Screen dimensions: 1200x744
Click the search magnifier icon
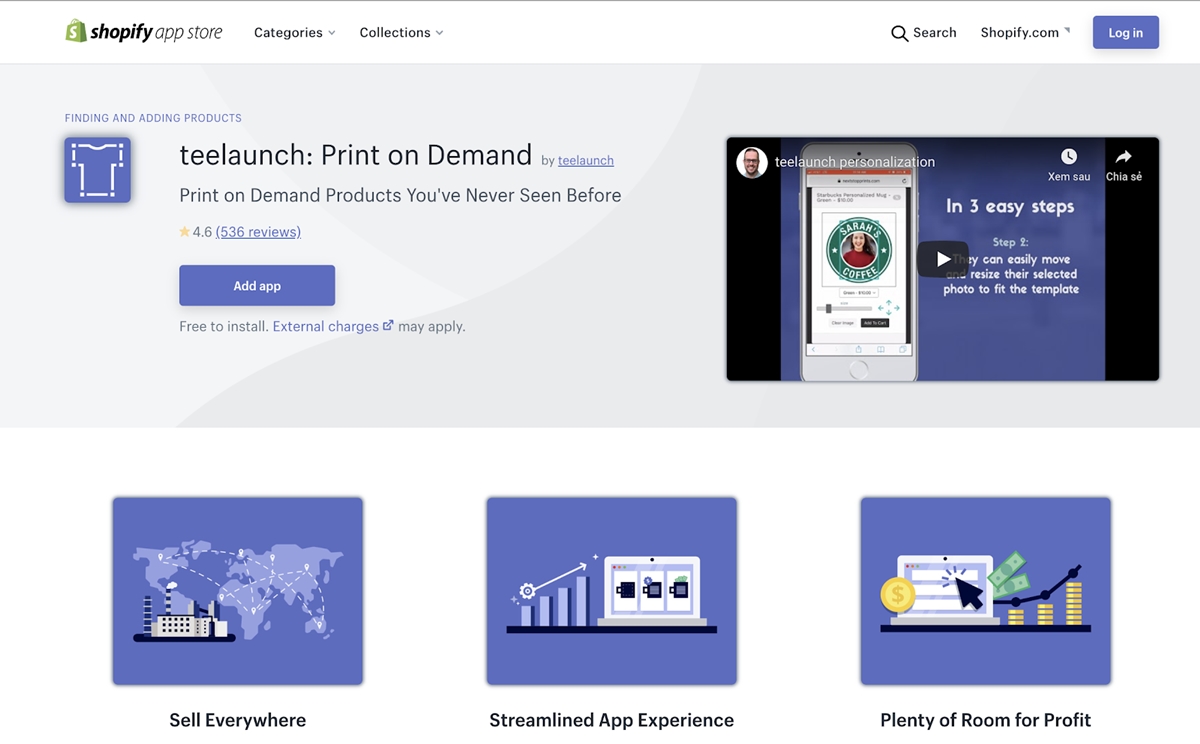(899, 33)
